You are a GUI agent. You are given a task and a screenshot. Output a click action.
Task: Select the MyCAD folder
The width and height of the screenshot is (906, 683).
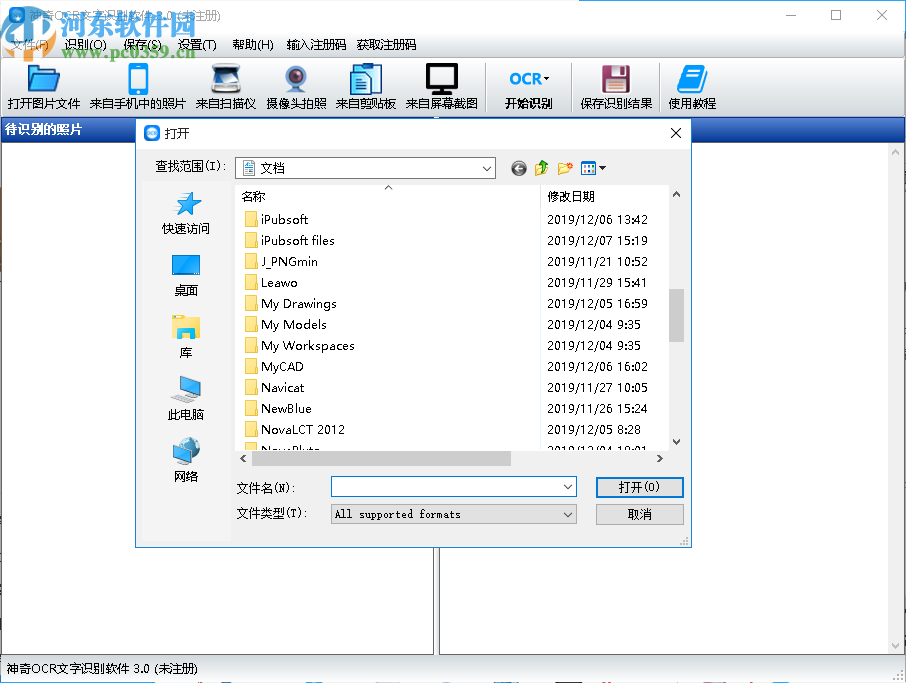(x=274, y=366)
